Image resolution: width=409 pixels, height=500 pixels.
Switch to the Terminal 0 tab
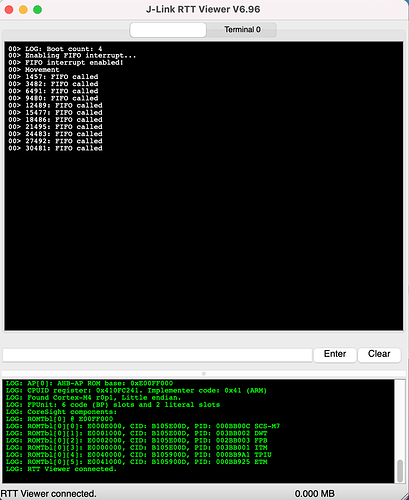[242, 30]
